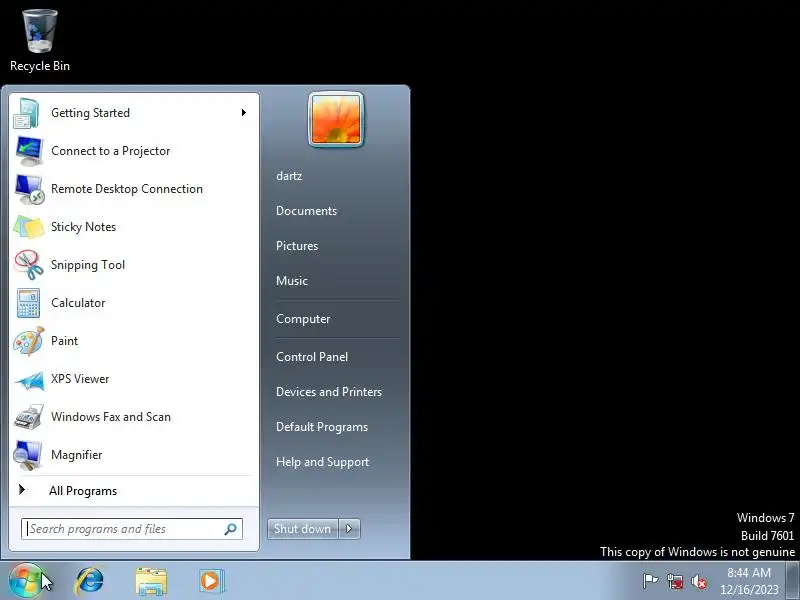Open Documents library link
Viewport: 800px width, 600px height.
[x=306, y=211]
